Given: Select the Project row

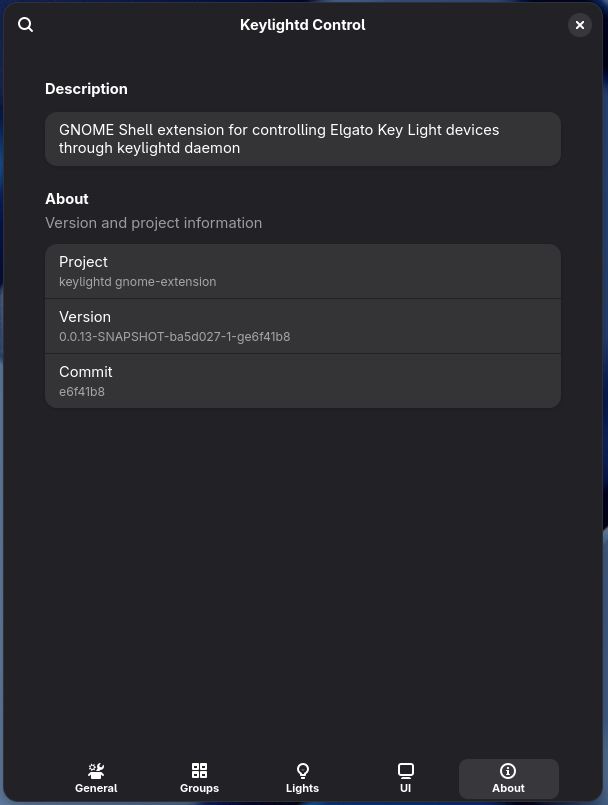Looking at the screenshot, I should pyautogui.click(x=302, y=270).
